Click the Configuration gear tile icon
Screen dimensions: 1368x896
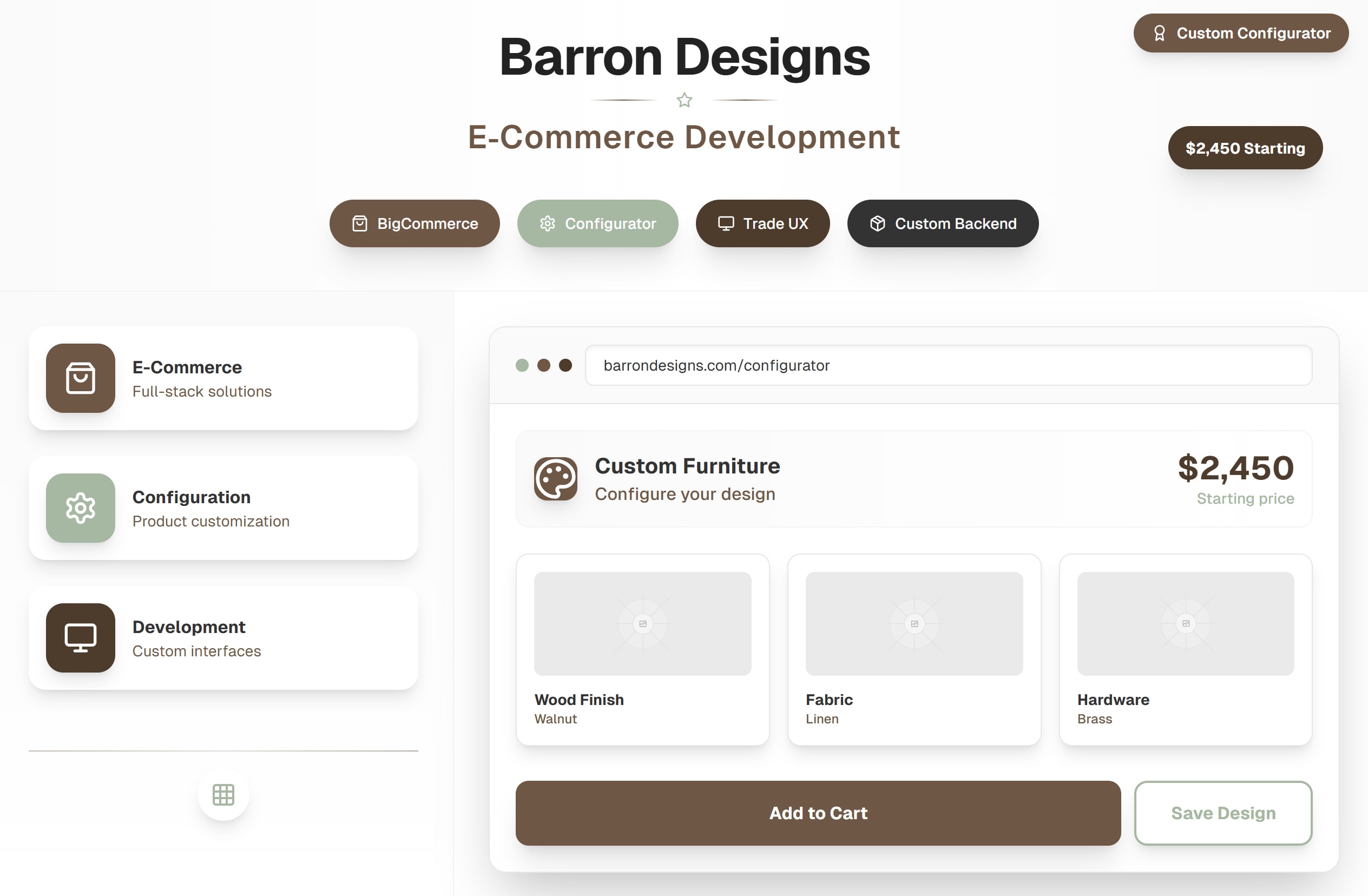(81, 508)
